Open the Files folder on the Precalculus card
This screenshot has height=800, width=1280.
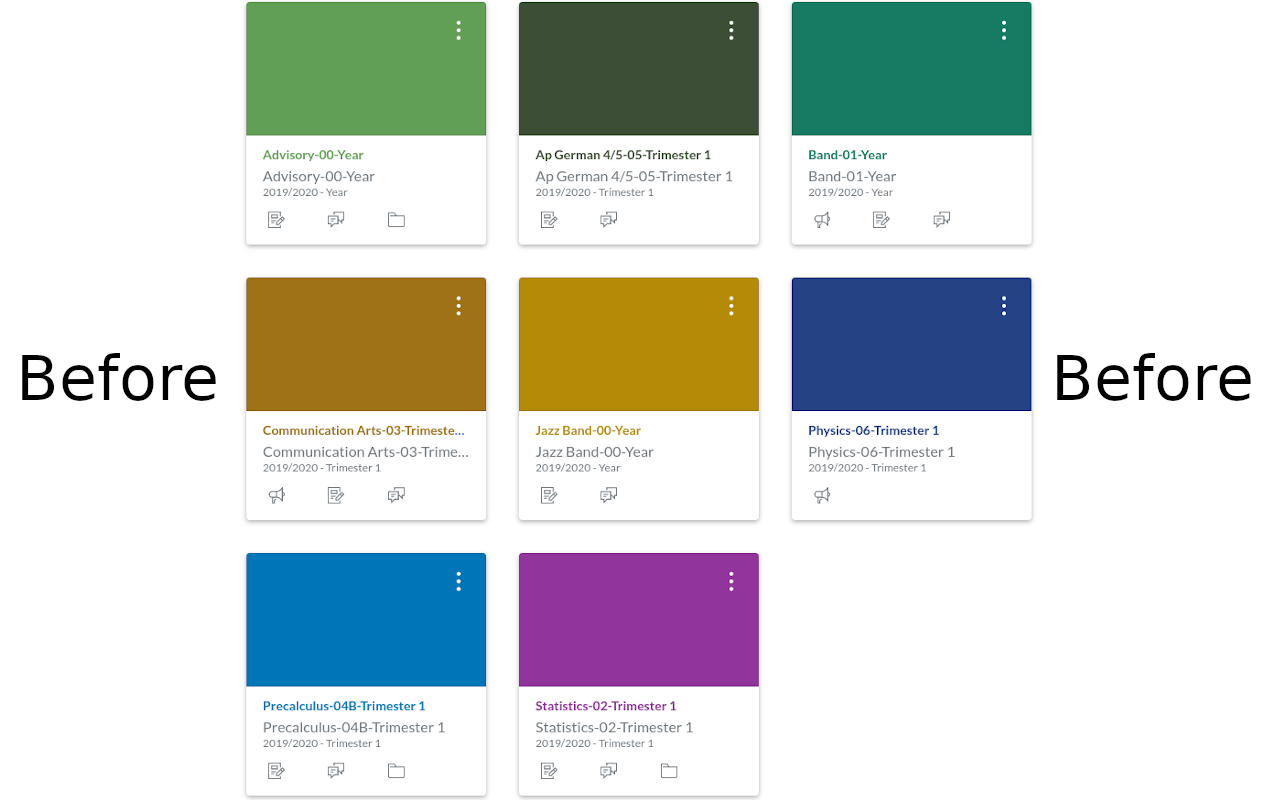[x=396, y=770]
